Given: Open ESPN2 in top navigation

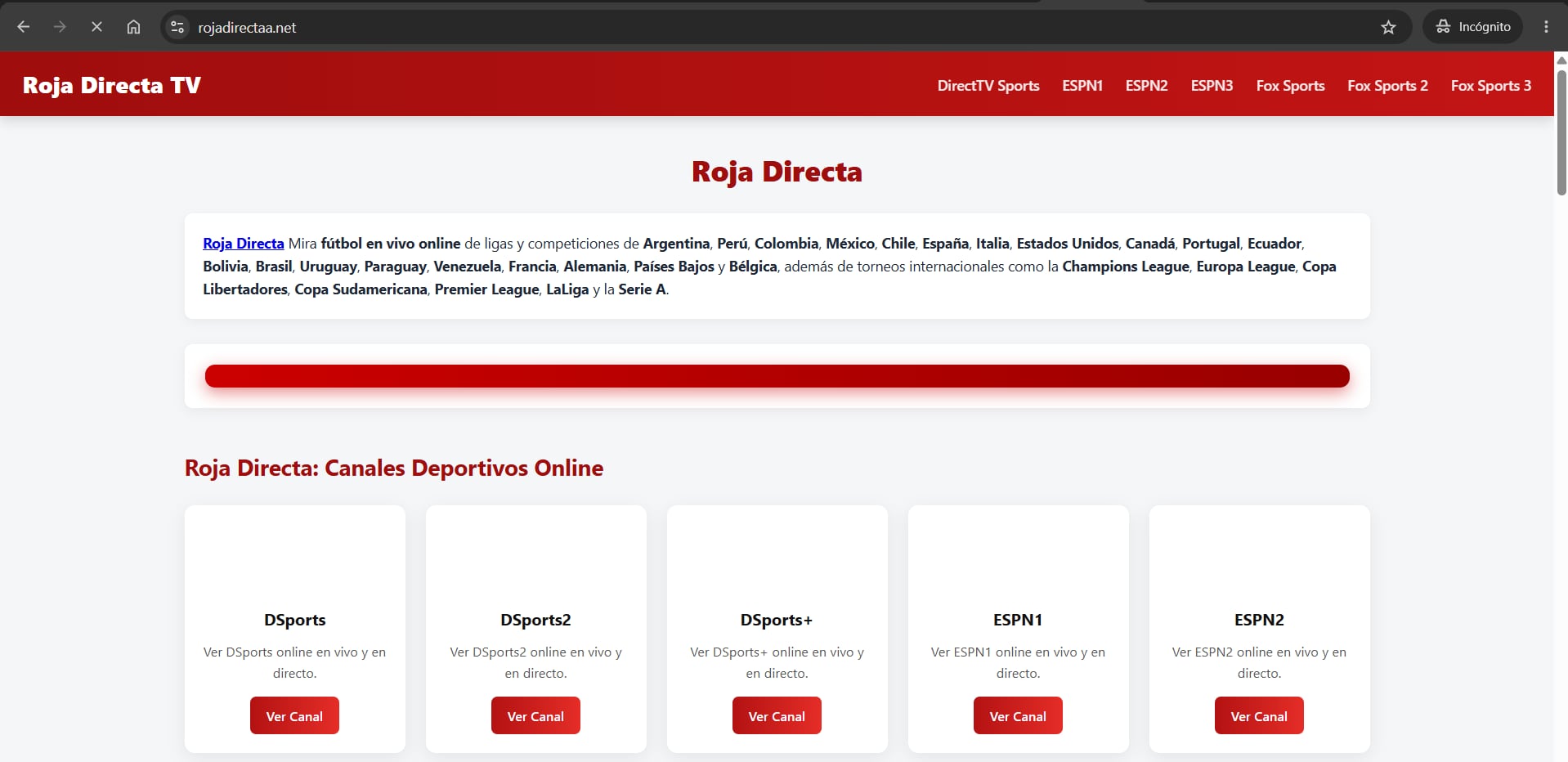Looking at the screenshot, I should 1146,85.
